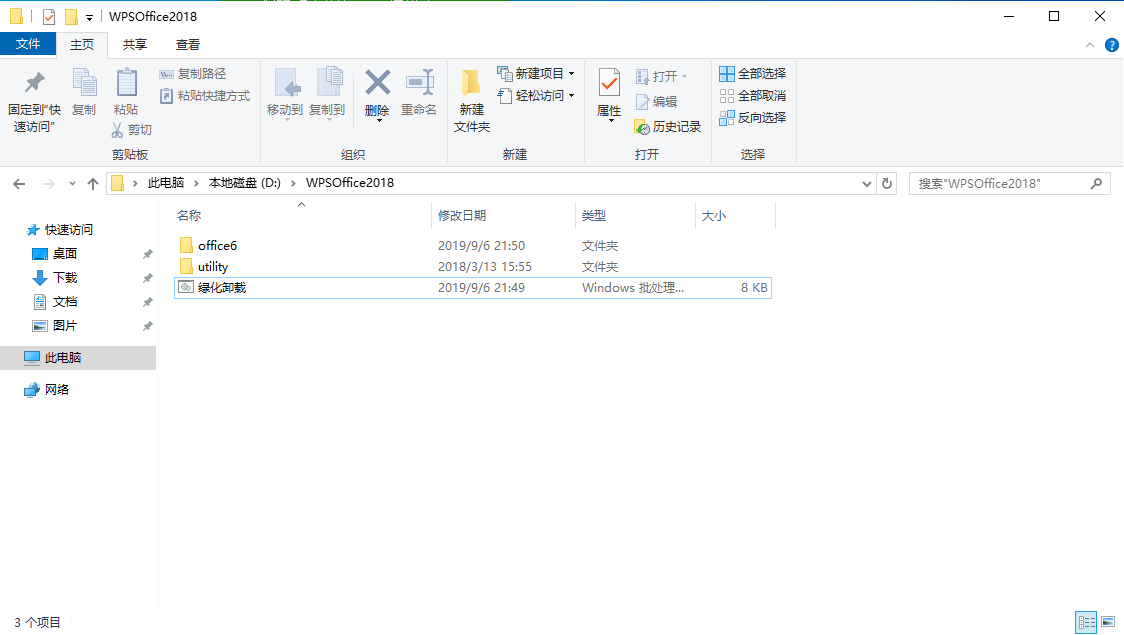Switch to details view at bottom-right
Viewport: 1124px width, 635px height.
[x=1086, y=622]
